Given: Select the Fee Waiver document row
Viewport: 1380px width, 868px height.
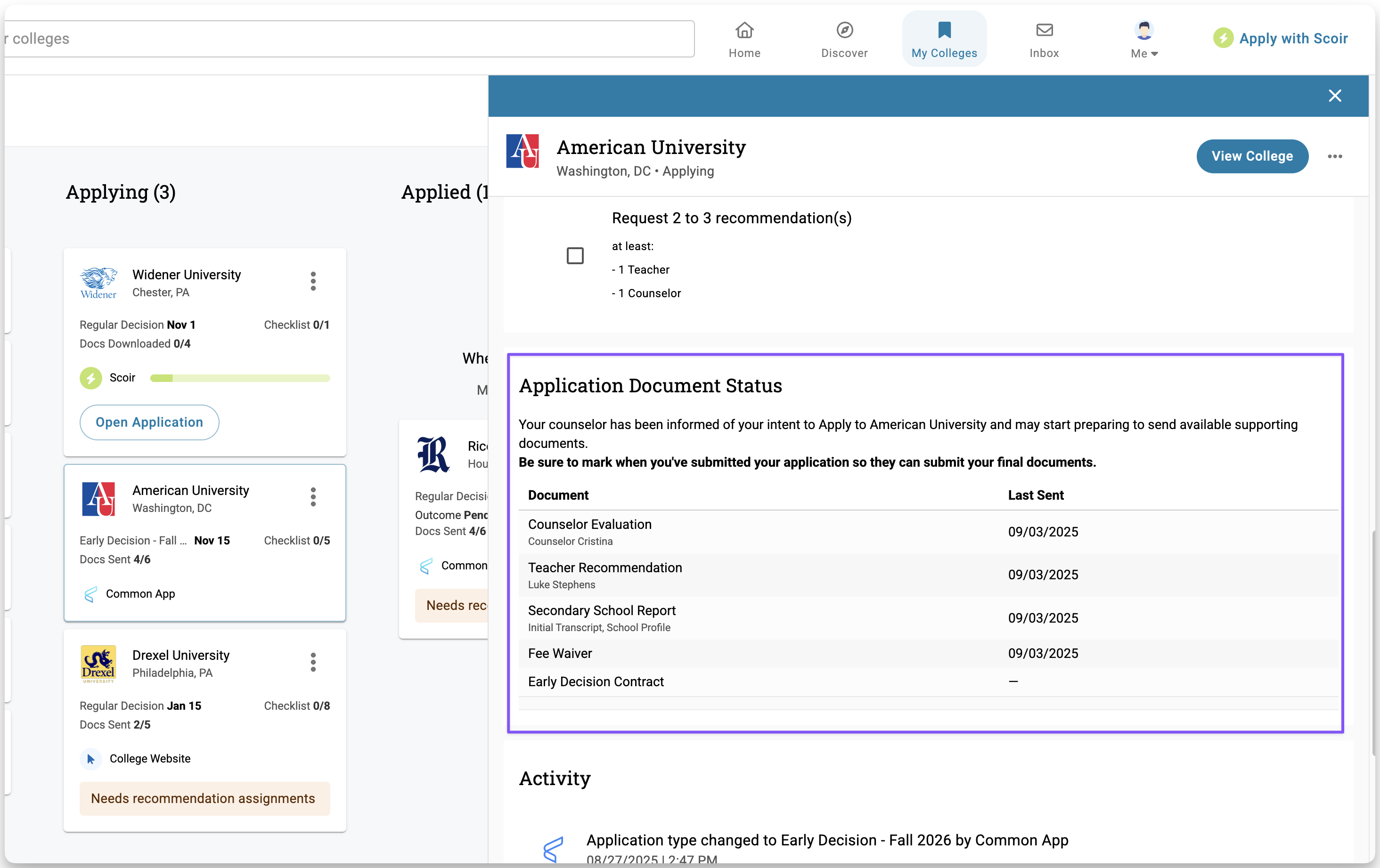Looking at the screenshot, I should pos(928,653).
